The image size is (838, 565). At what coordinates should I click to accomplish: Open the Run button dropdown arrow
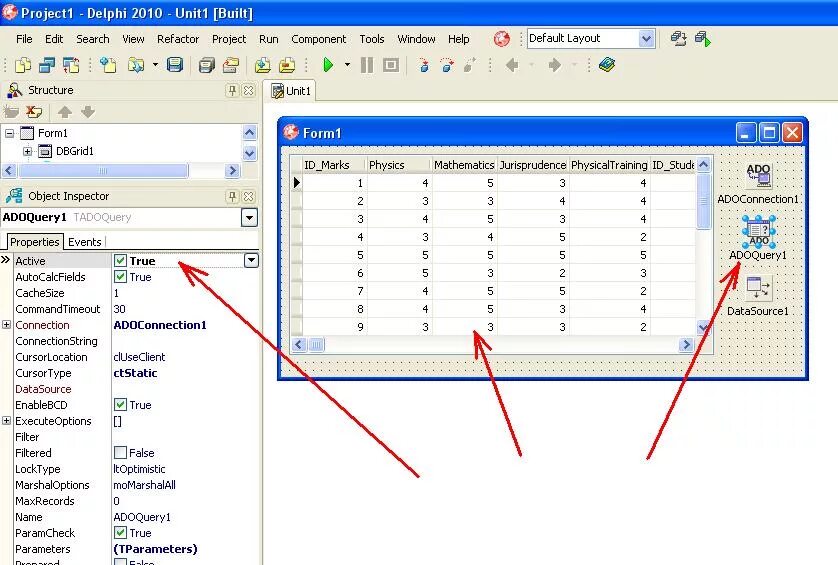[x=347, y=65]
